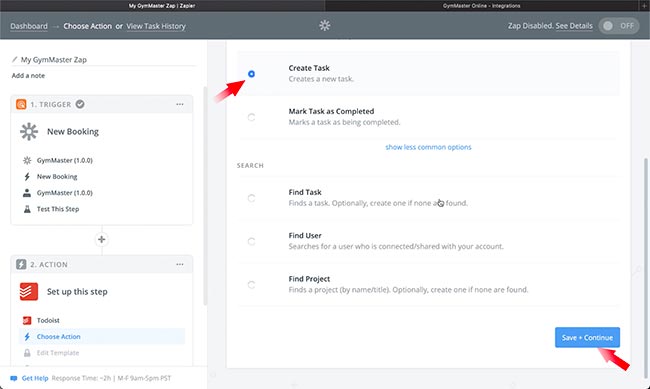Click the plus icon to add a step
The image size is (650, 389).
pyautogui.click(x=102, y=239)
